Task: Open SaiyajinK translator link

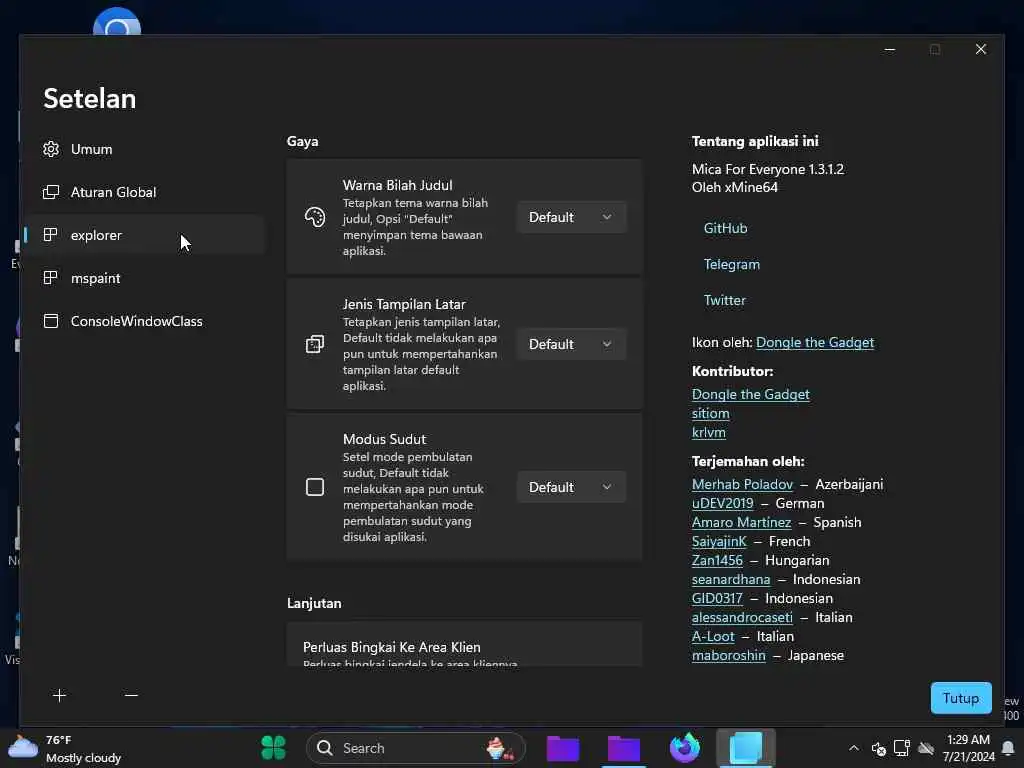Action: [719, 541]
